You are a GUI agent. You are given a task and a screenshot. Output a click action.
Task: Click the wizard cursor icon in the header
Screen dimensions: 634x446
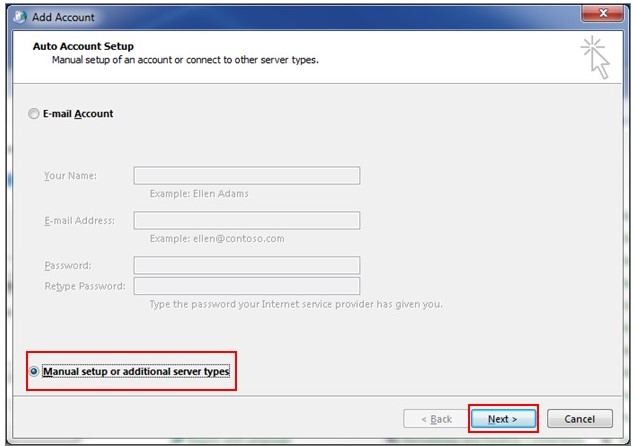(x=595, y=57)
